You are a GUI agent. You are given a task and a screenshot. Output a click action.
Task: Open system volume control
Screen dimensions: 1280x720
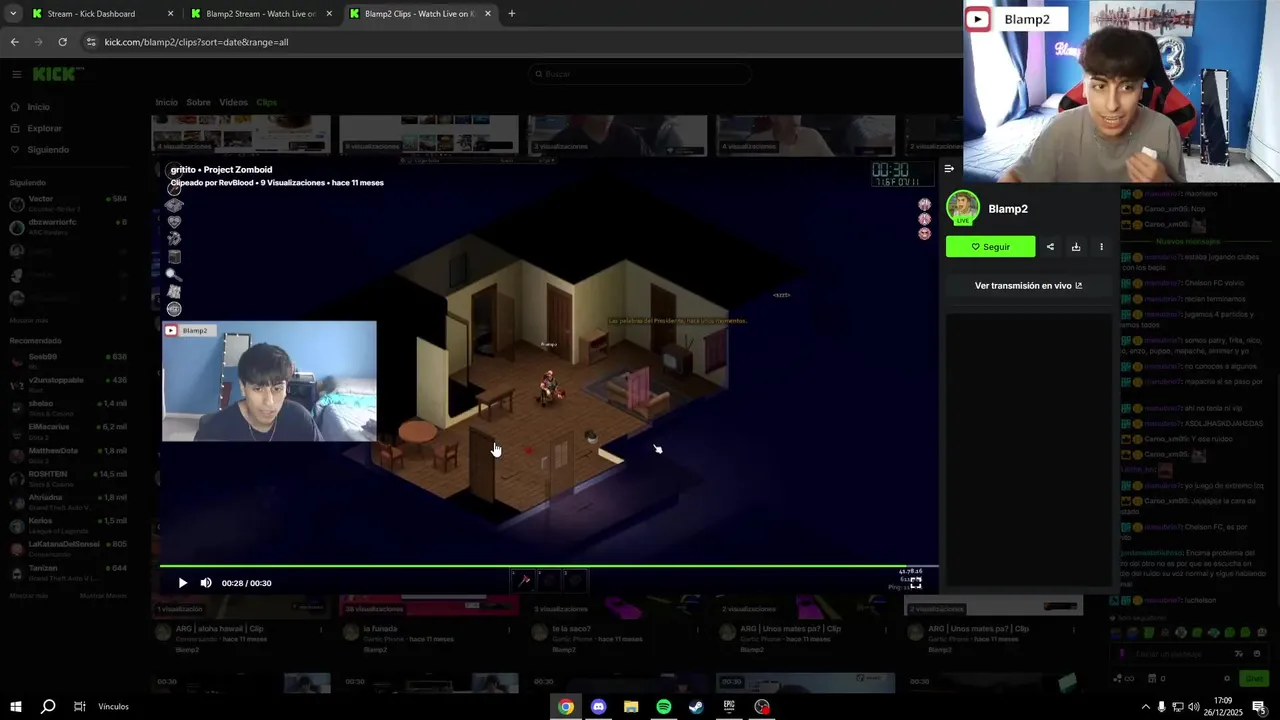tap(1193, 707)
